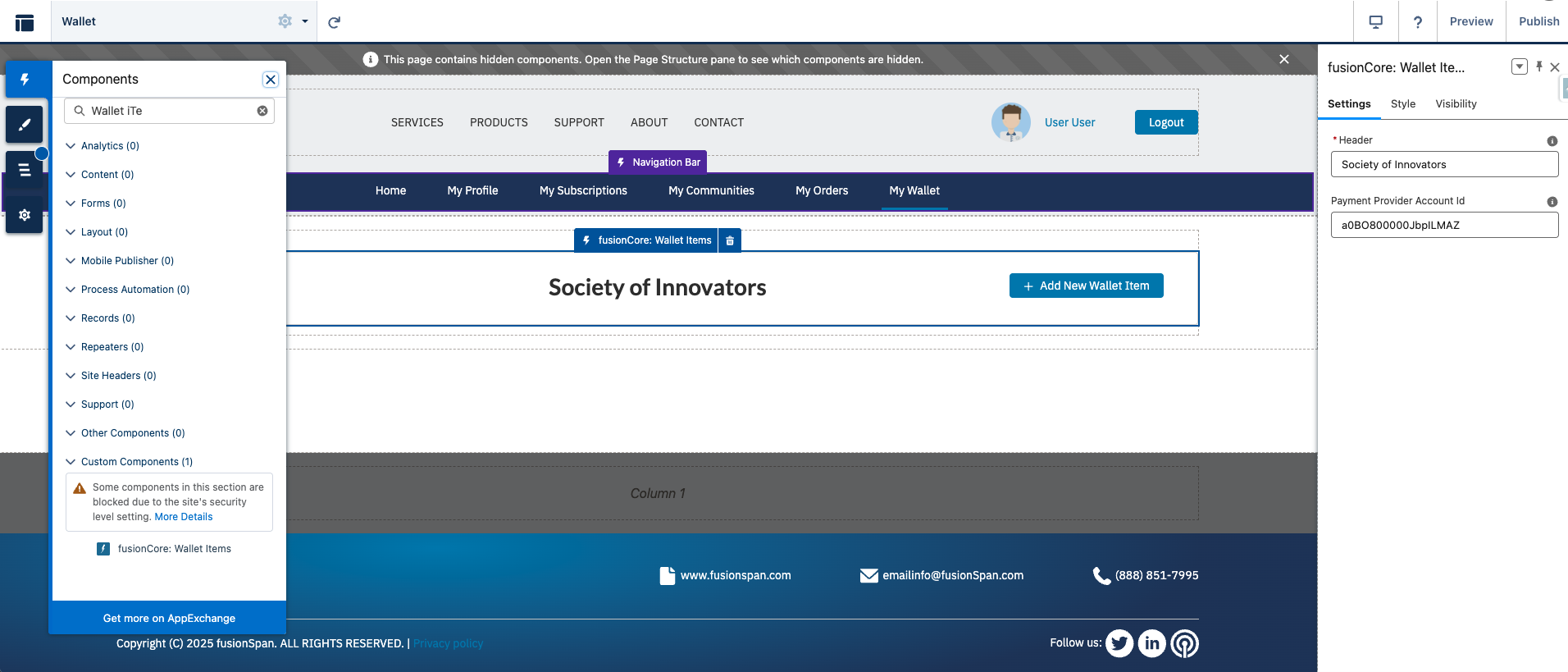Show Payment Provider Account Id info tooltip
Screen dimensions: 1568x672
1552,202
